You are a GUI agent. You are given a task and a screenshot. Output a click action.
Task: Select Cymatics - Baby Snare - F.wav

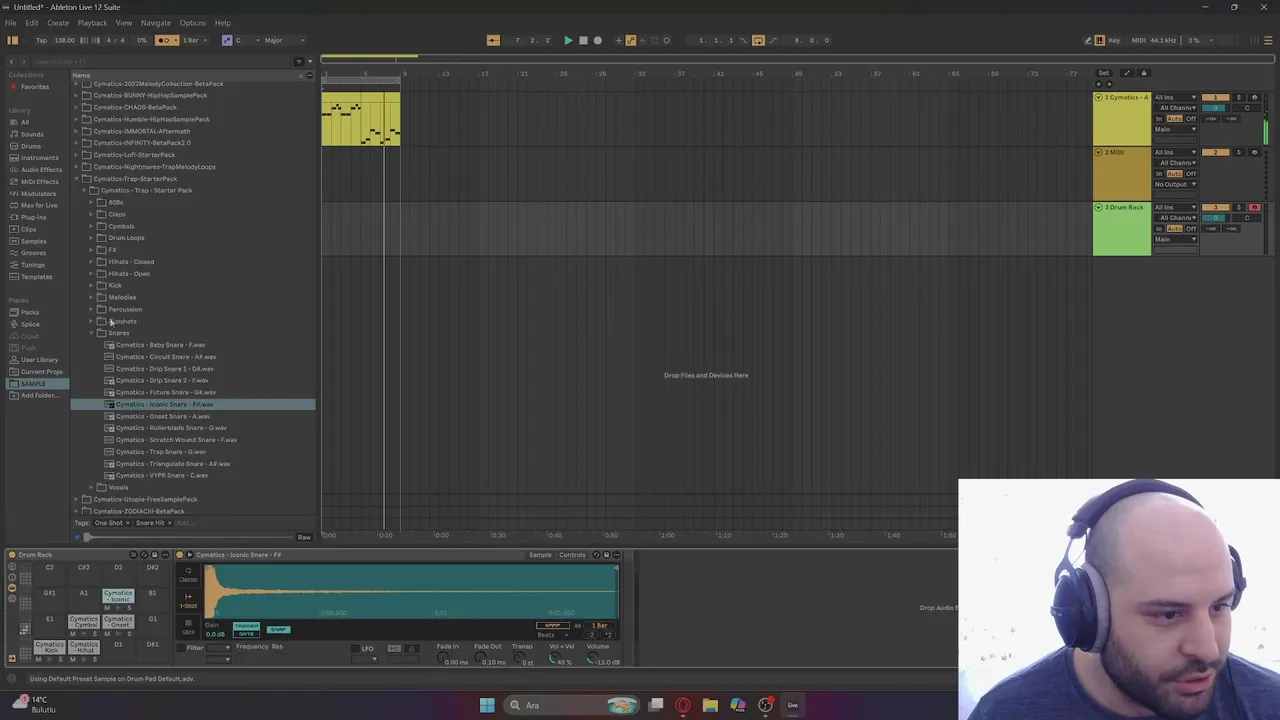160,345
